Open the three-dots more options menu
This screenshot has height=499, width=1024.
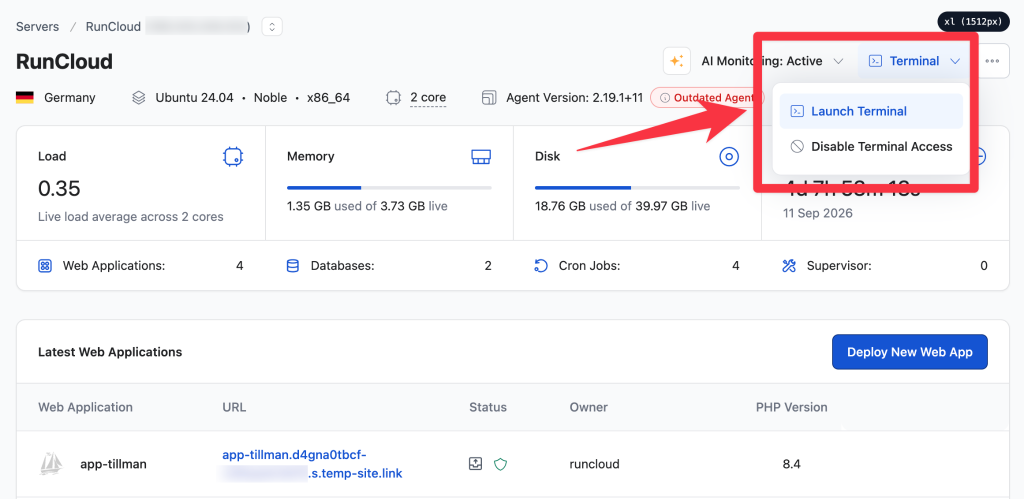[x=992, y=61]
